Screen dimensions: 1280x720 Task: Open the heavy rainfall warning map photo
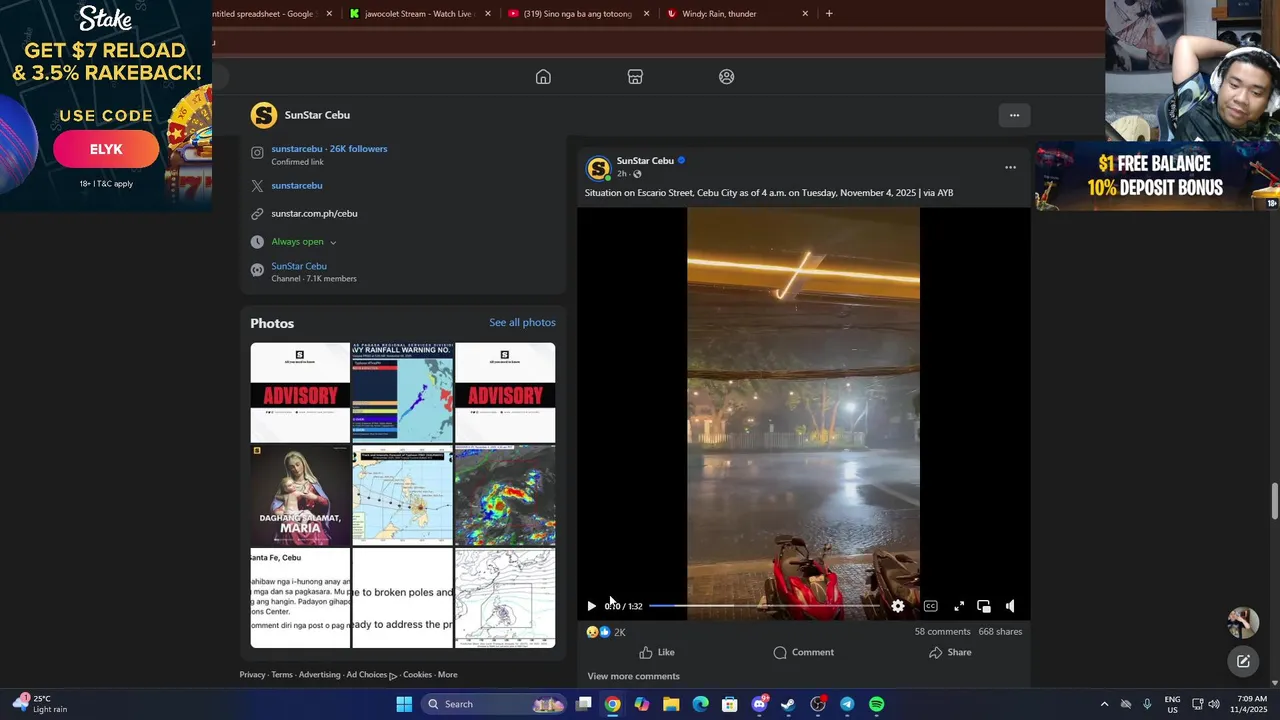click(x=403, y=392)
